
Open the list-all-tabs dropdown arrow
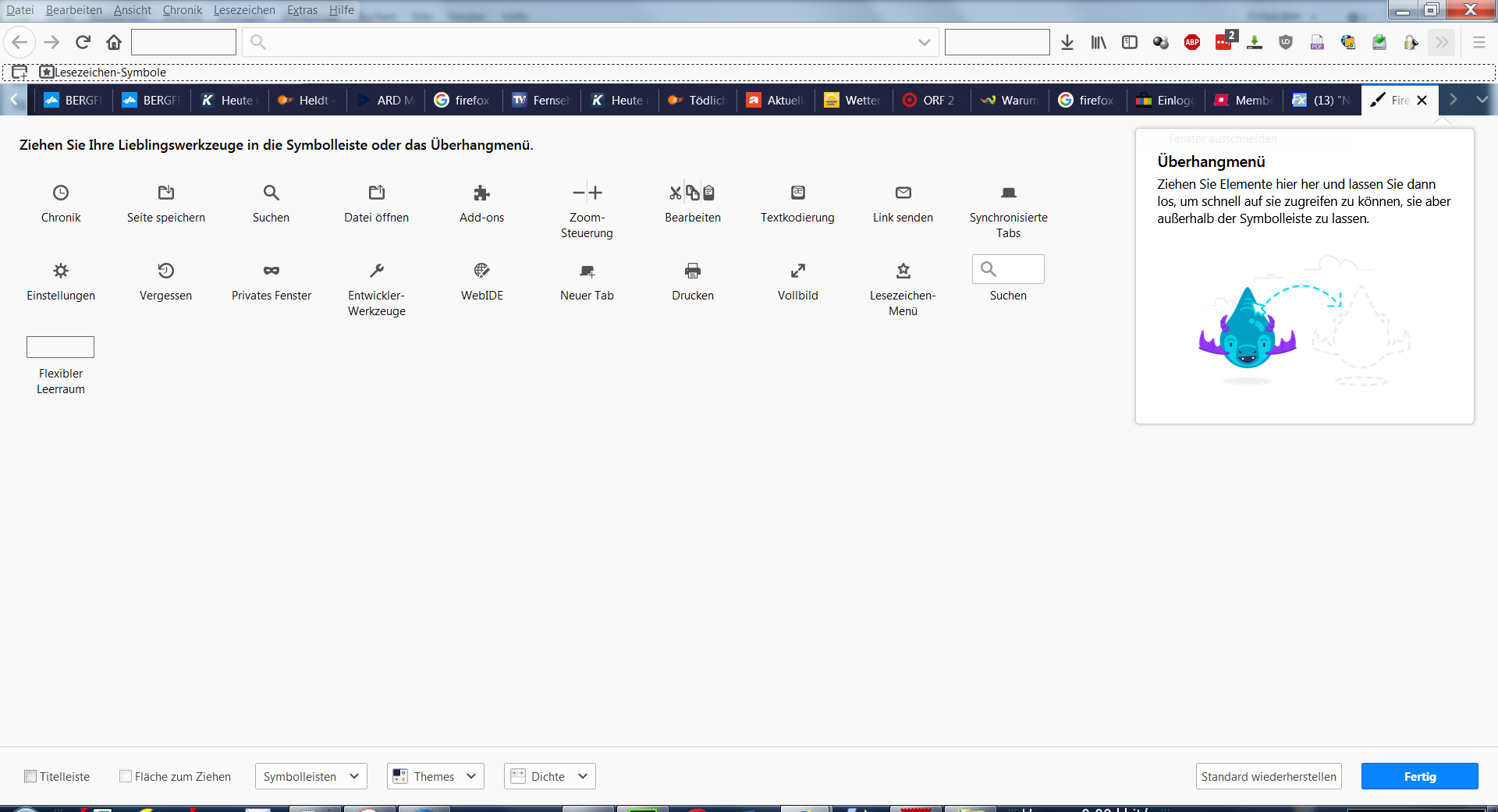[1482, 100]
